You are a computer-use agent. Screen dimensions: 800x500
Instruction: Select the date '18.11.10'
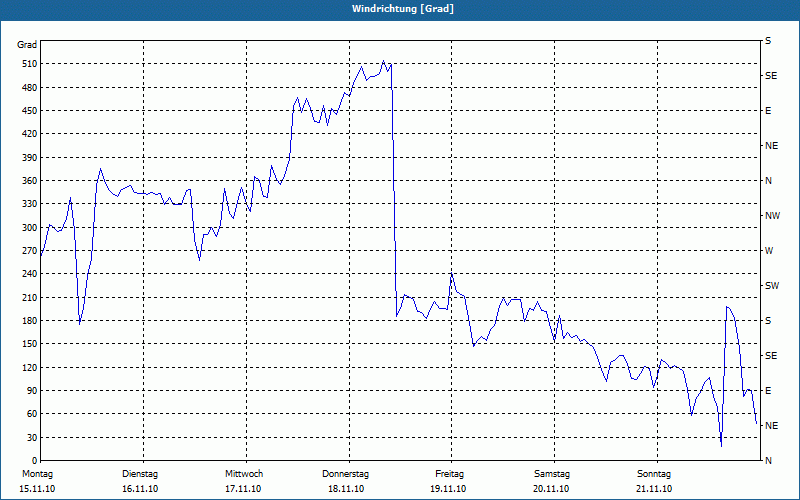pos(346,489)
